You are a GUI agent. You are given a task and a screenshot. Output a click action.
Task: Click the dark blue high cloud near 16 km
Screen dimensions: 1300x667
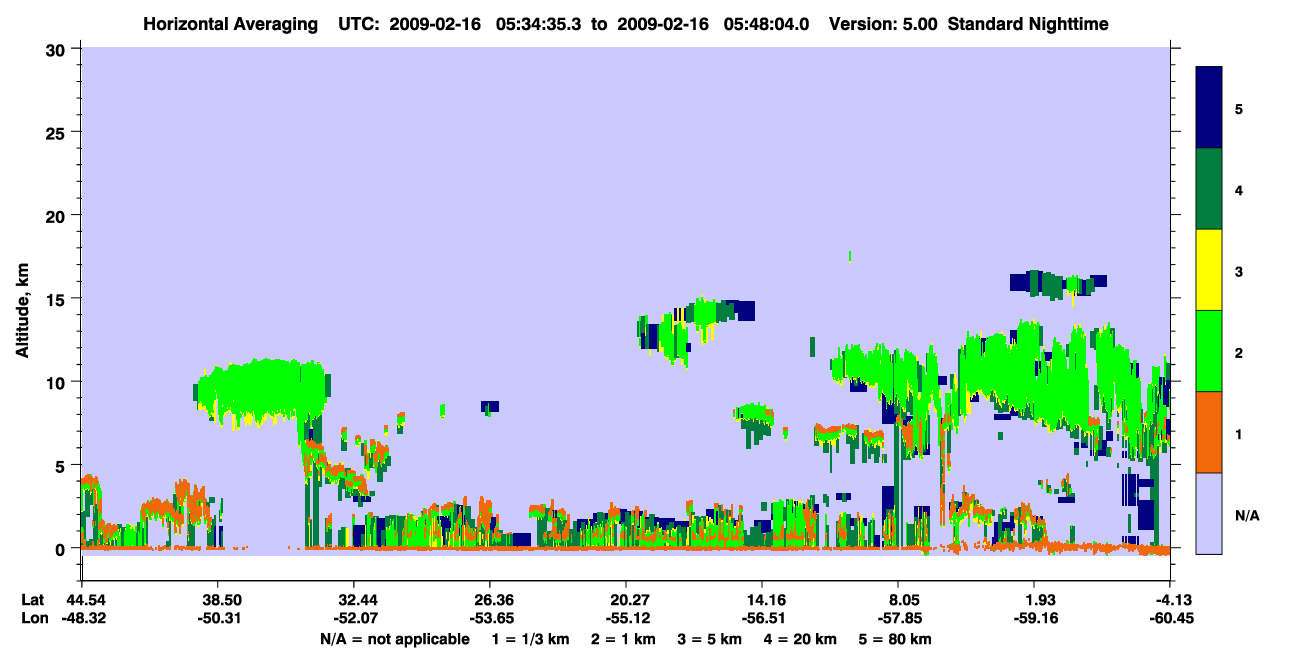1058,284
